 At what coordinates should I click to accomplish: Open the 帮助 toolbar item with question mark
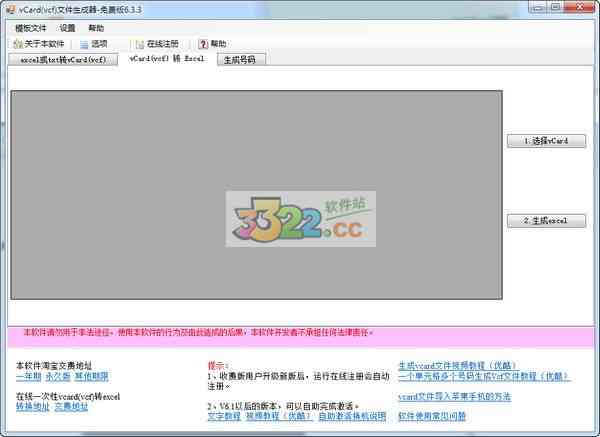pos(212,44)
